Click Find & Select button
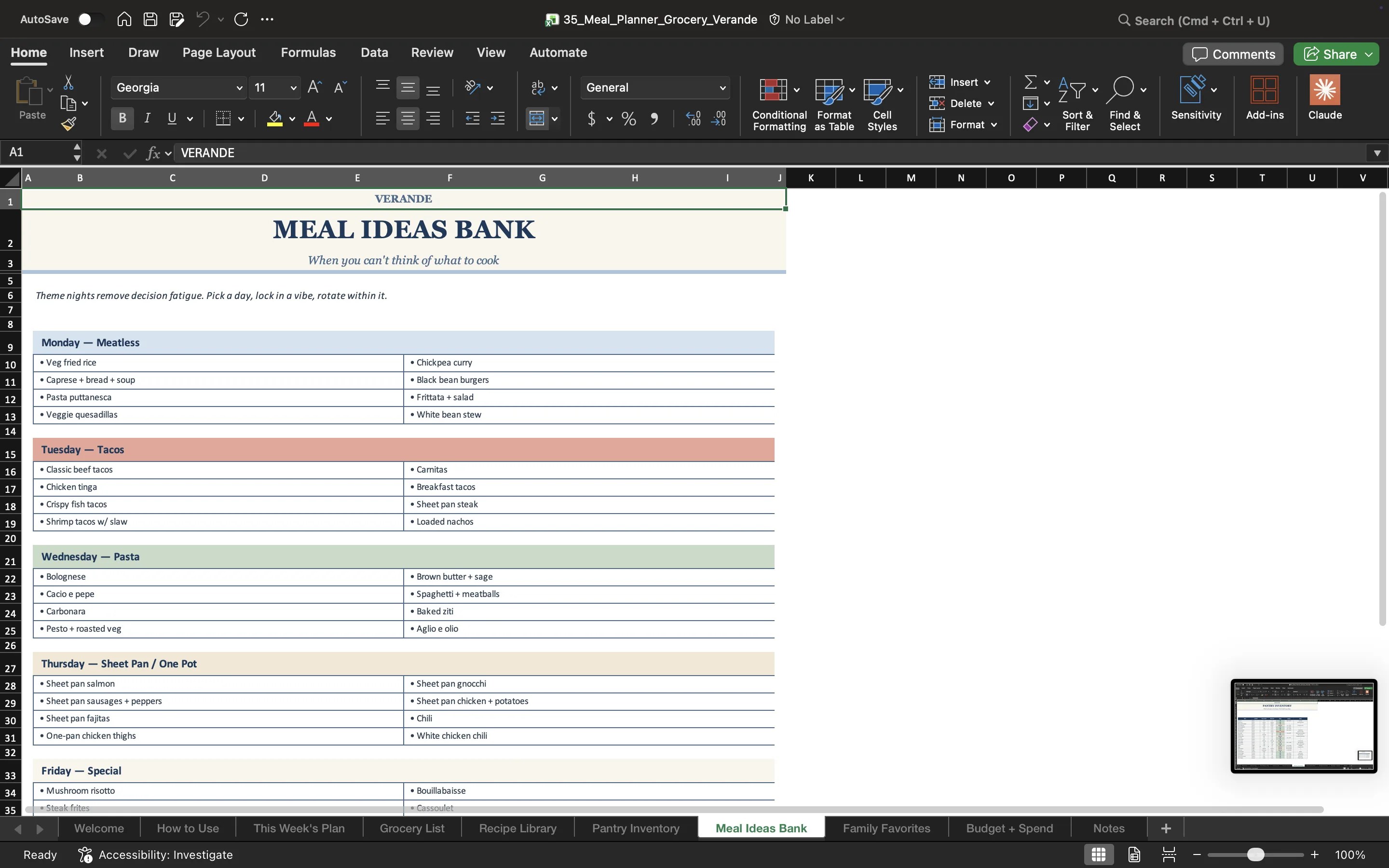 coord(1125,104)
